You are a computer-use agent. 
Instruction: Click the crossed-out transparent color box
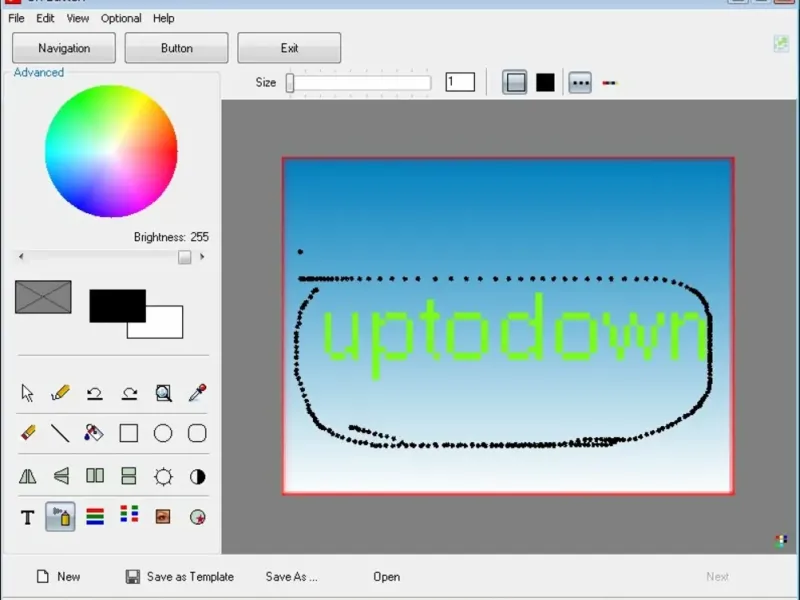[x=43, y=297]
